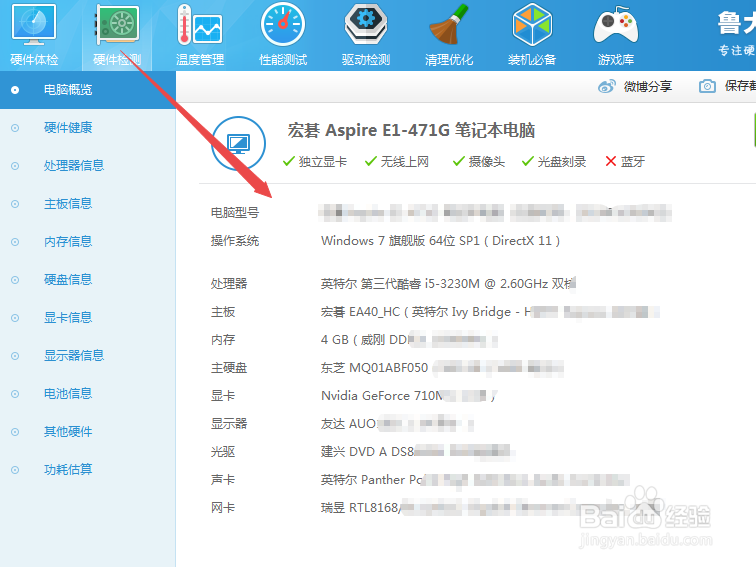The height and width of the screenshot is (567, 756).
Task: Click the 主硬盘 row label
Action: [229, 368]
